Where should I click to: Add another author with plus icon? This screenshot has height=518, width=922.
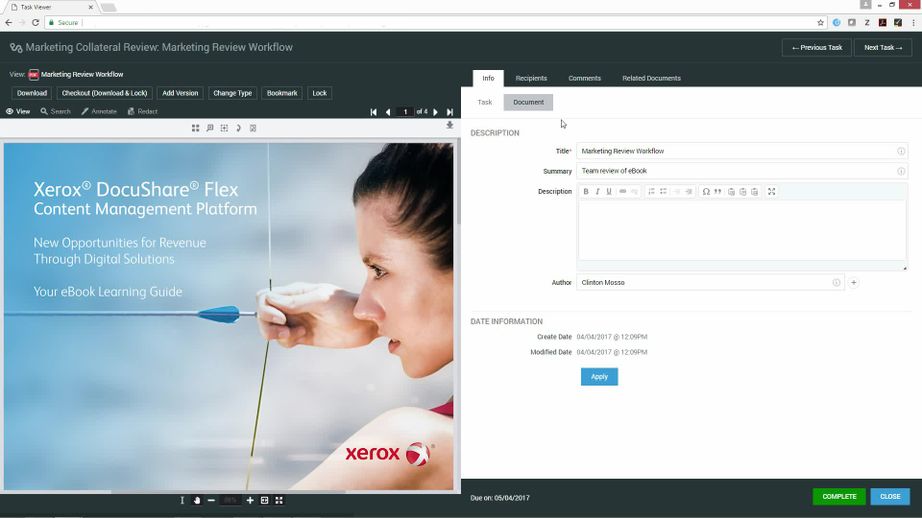click(854, 283)
